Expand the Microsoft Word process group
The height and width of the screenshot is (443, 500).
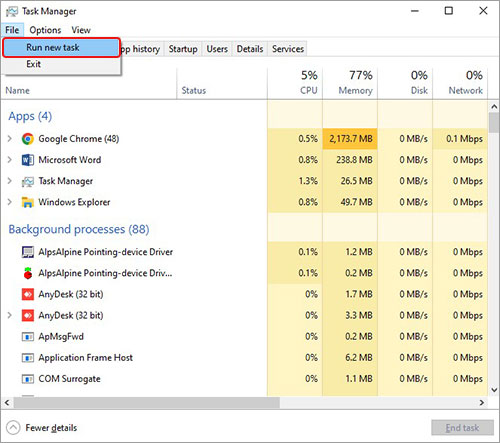[x=10, y=160]
